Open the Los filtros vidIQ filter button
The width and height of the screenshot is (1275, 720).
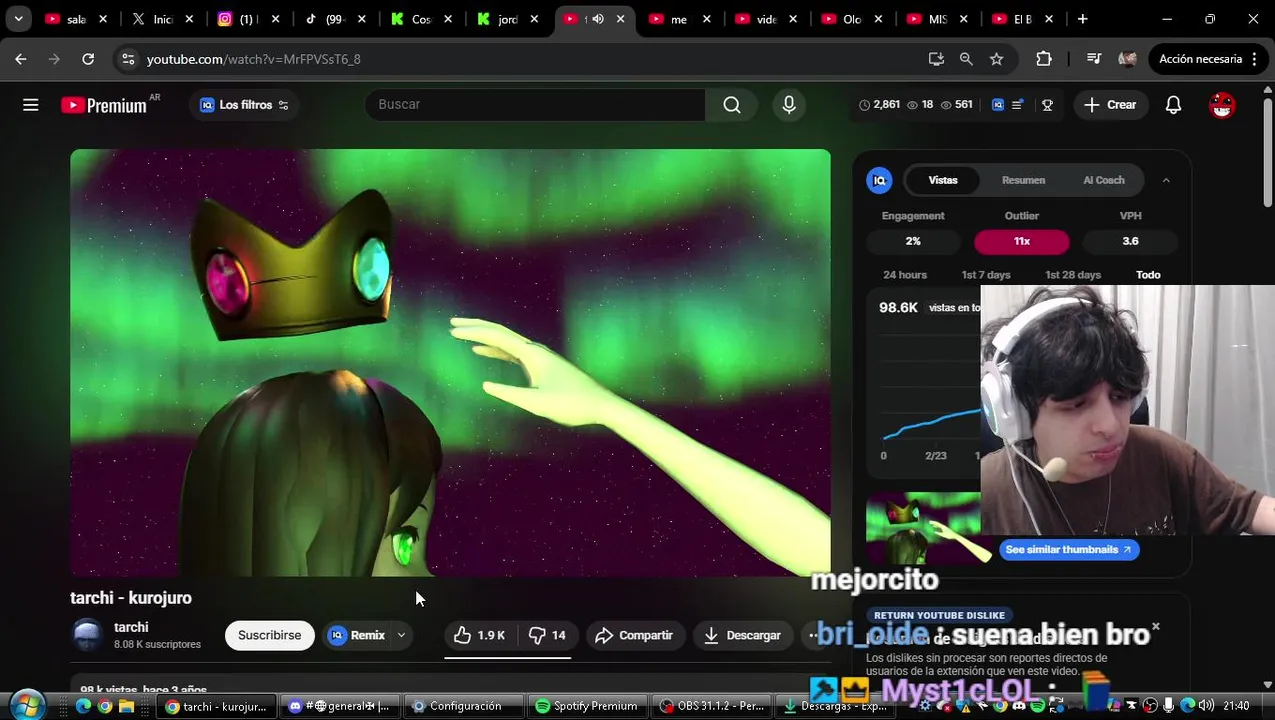point(245,105)
